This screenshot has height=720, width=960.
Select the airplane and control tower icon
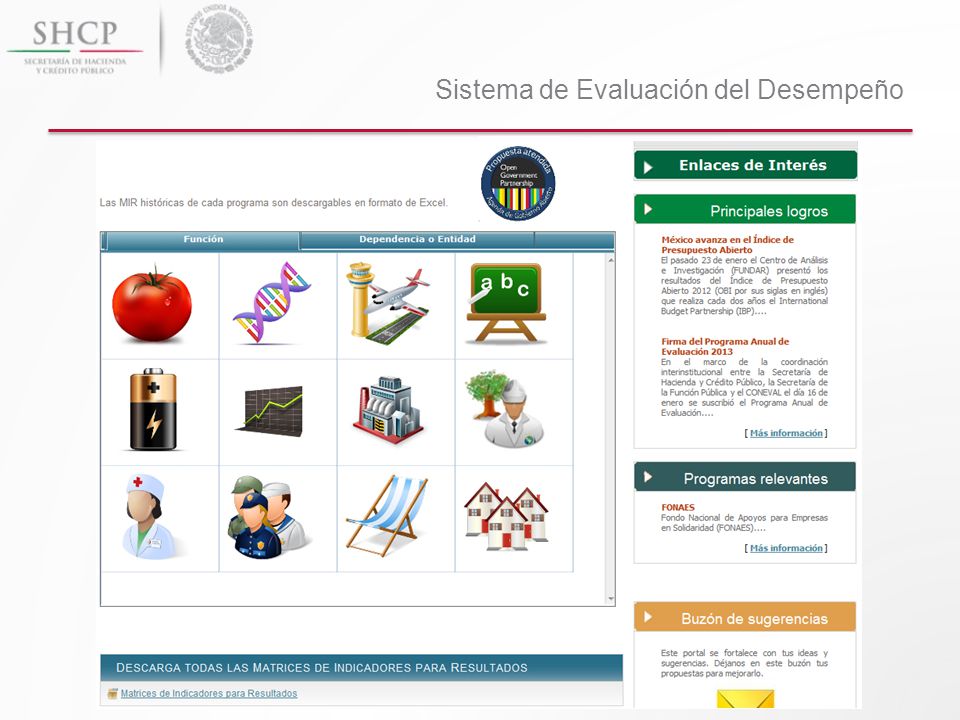[388, 304]
